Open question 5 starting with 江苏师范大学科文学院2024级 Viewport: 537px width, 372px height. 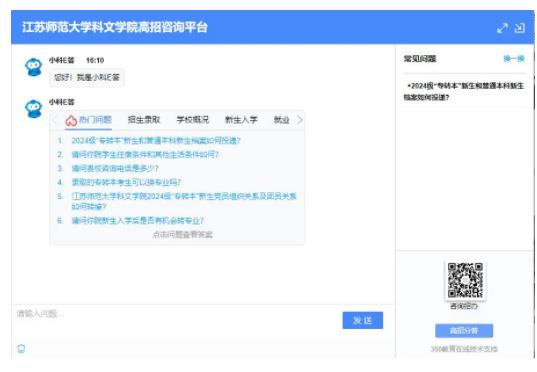pos(184,201)
